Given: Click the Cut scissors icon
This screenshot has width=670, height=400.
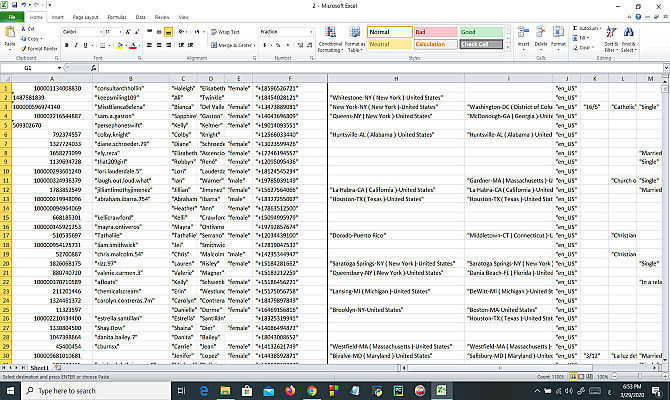Looking at the screenshot, I should 24,29.
